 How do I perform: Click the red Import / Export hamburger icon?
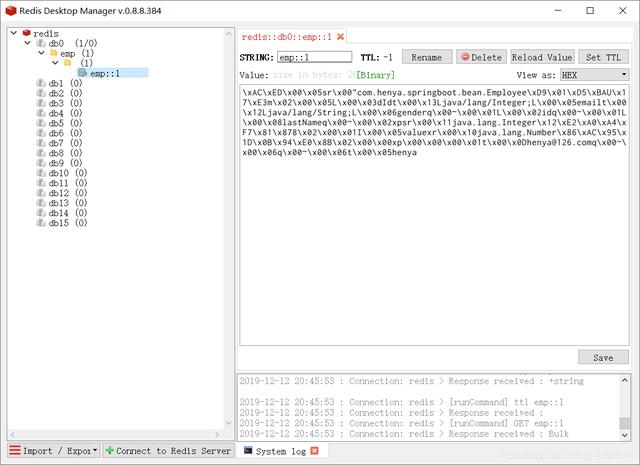[x=15, y=450]
